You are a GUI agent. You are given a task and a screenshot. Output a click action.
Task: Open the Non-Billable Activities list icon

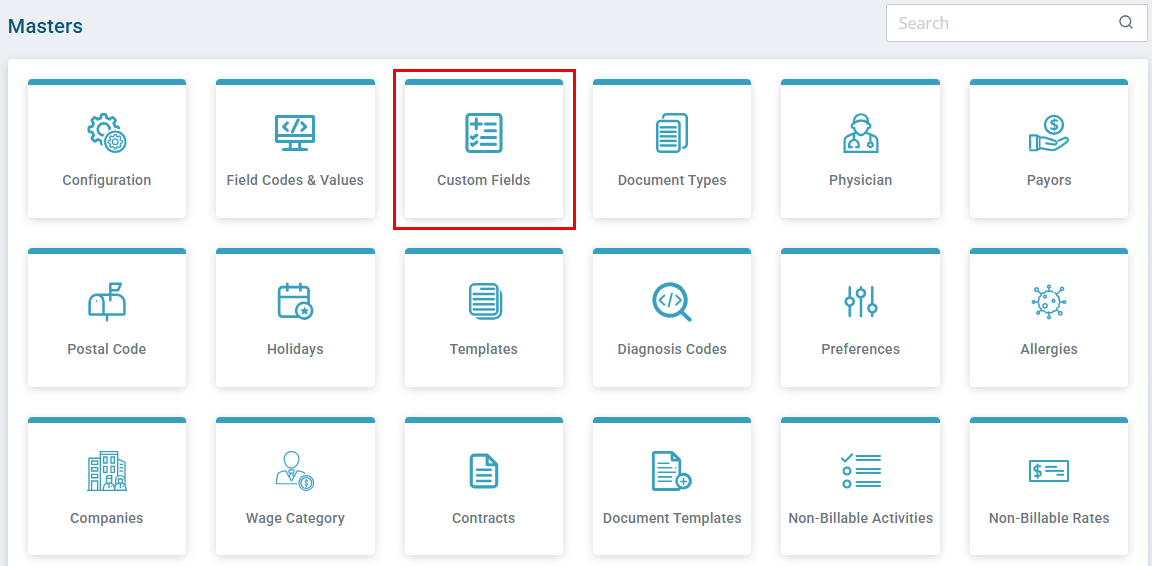click(x=860, y=471)
